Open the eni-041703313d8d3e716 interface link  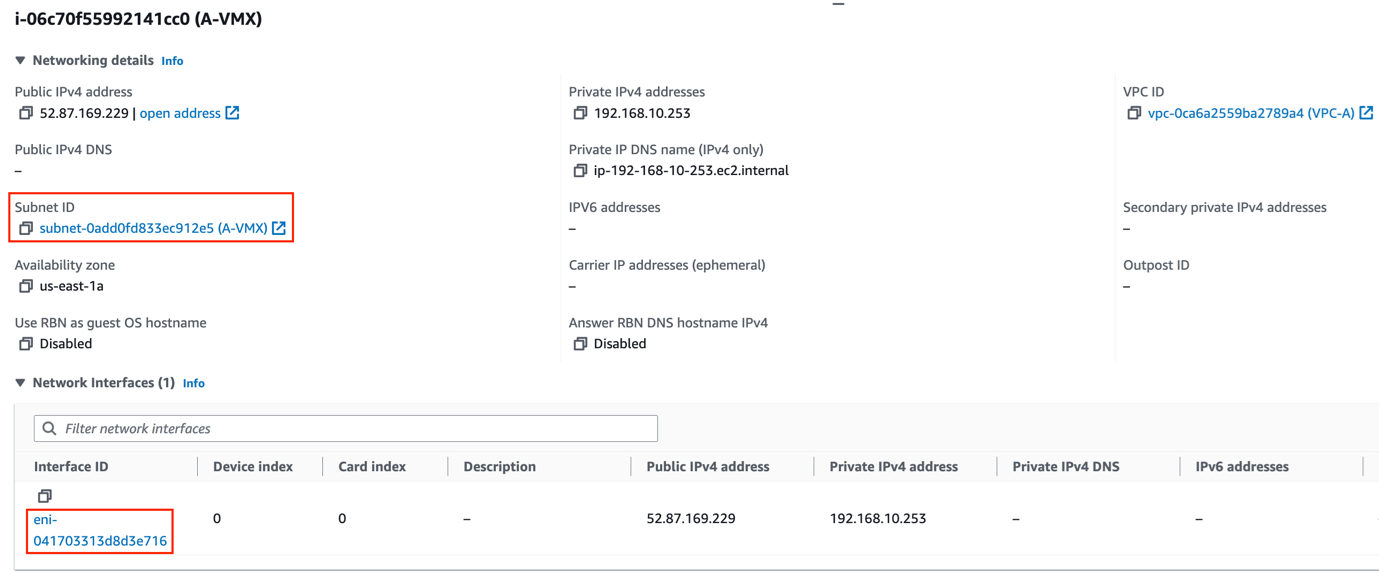click(100, 531)
